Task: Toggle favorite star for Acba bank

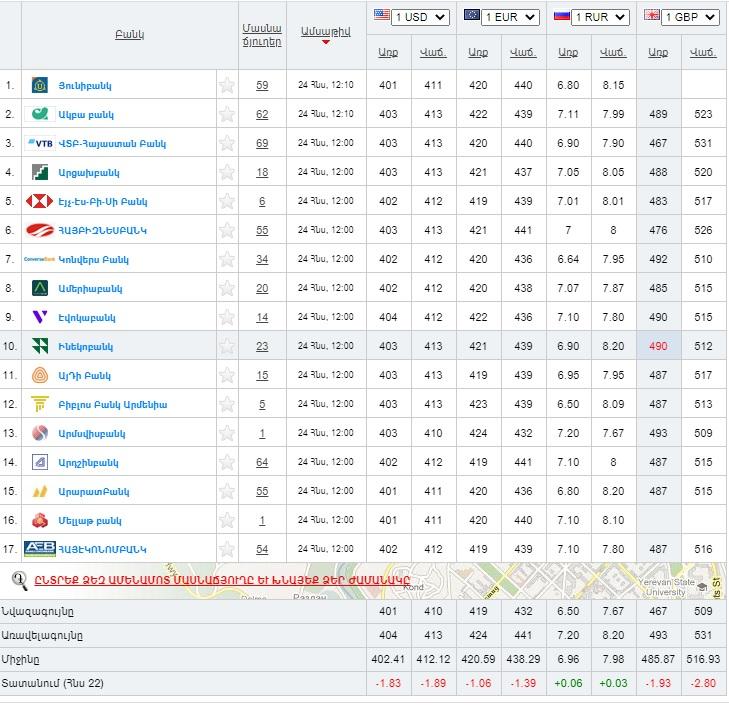Action: coord(227,115)
